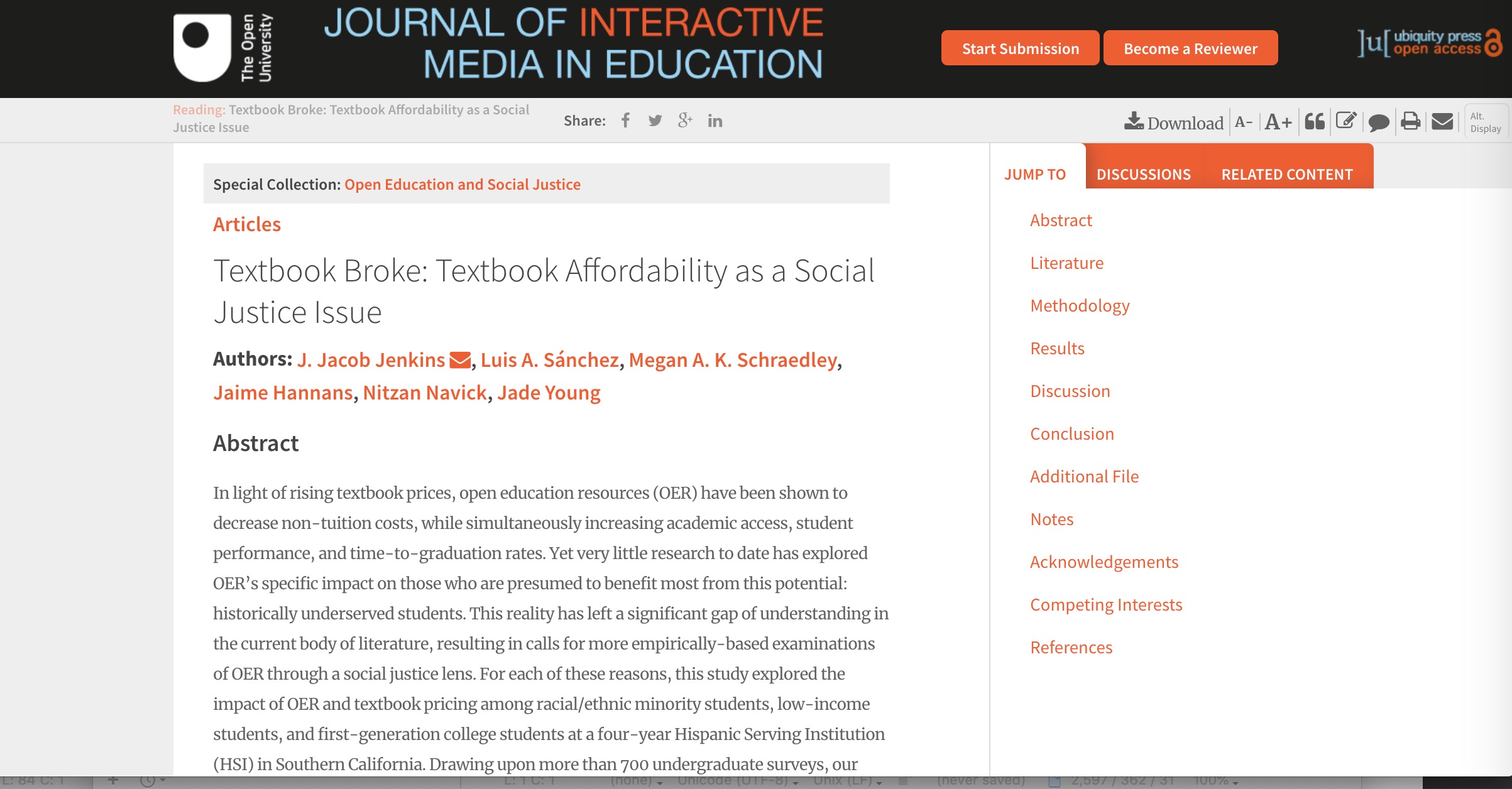Viewport: 1512px width, 789px height.
Task: Email the article using envelope icon
Action: point(1442,121)
